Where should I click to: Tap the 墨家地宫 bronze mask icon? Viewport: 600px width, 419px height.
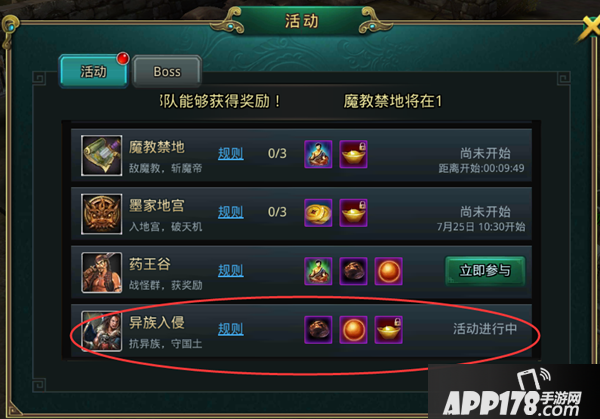click(x=101, y=214)
